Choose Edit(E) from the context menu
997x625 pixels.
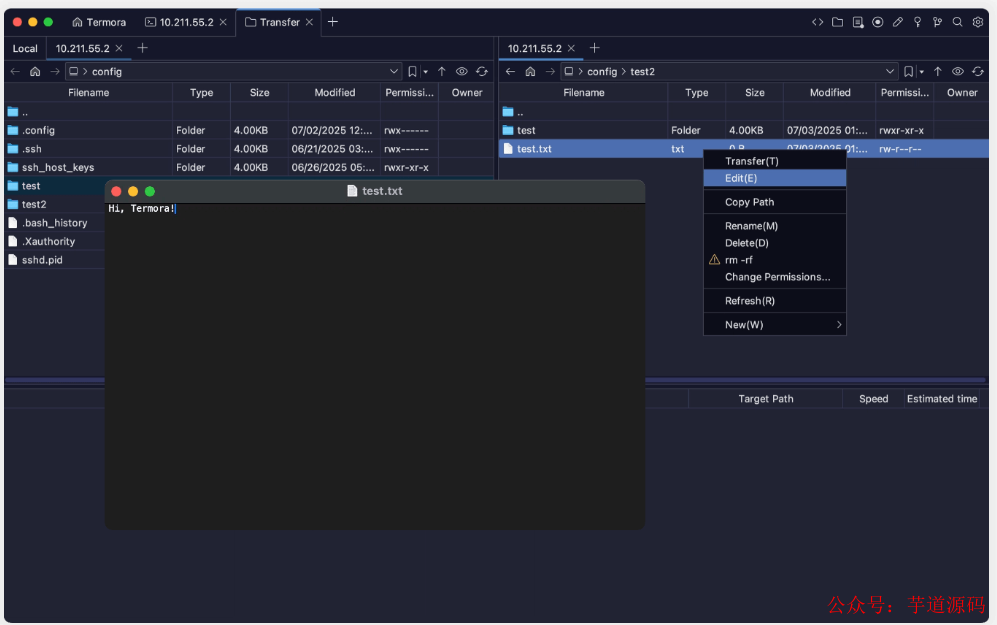point(774,179)
